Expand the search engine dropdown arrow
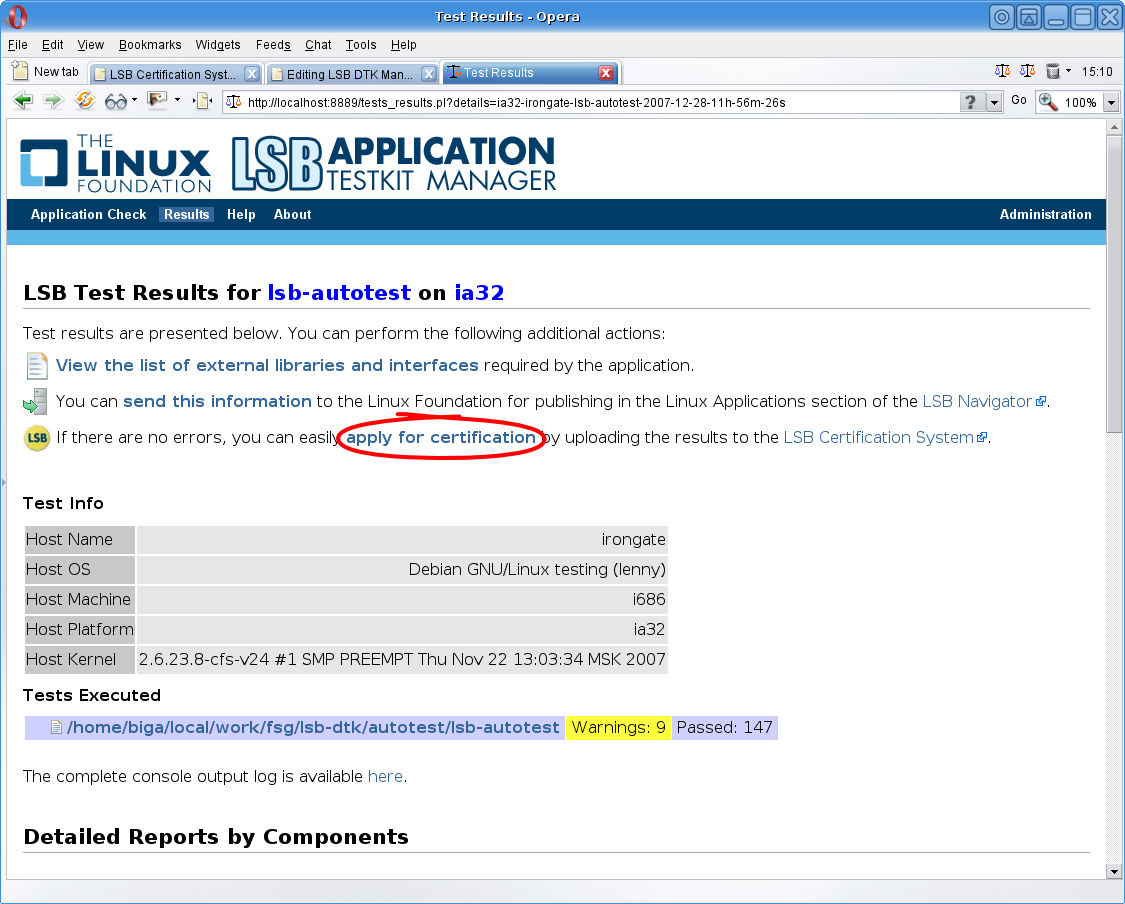 pos(994,103)
